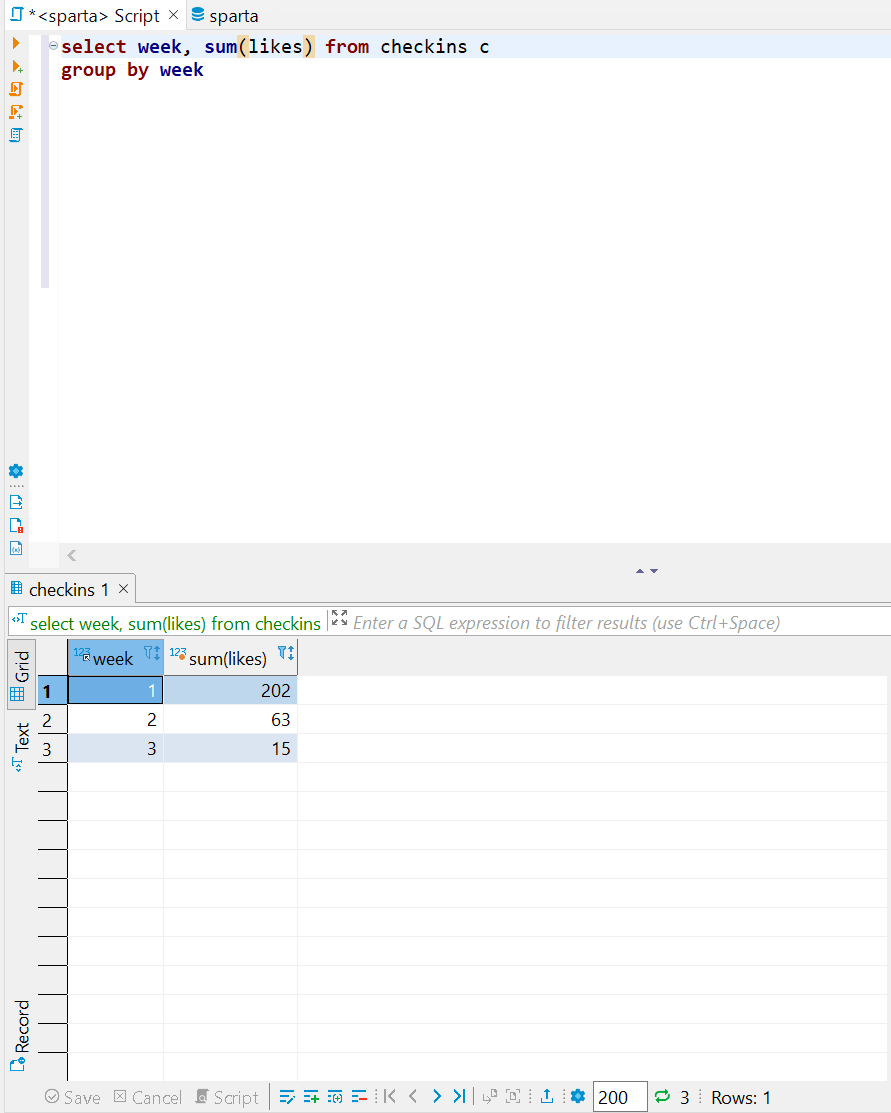Select the week column header
The height and width of the screenshot is (1113, 891).
(x=114, y=659)
